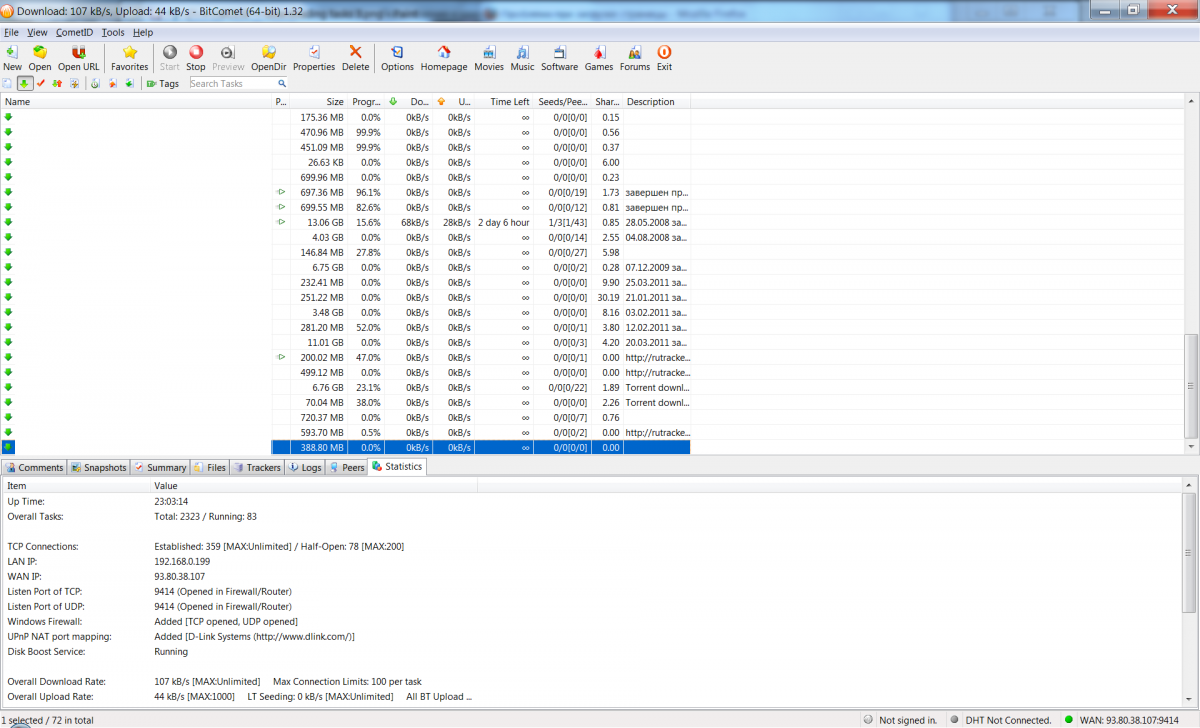Click the Up Time value 23:03:14

tap(171, 502)
